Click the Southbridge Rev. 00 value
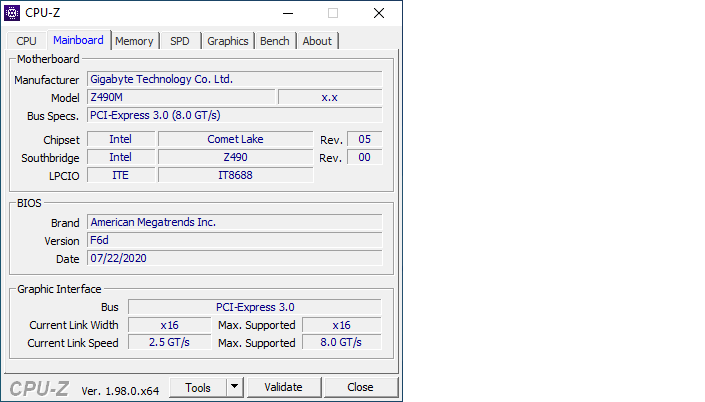Viewport: 705px width, 402px height. click(x=365, y=157)
